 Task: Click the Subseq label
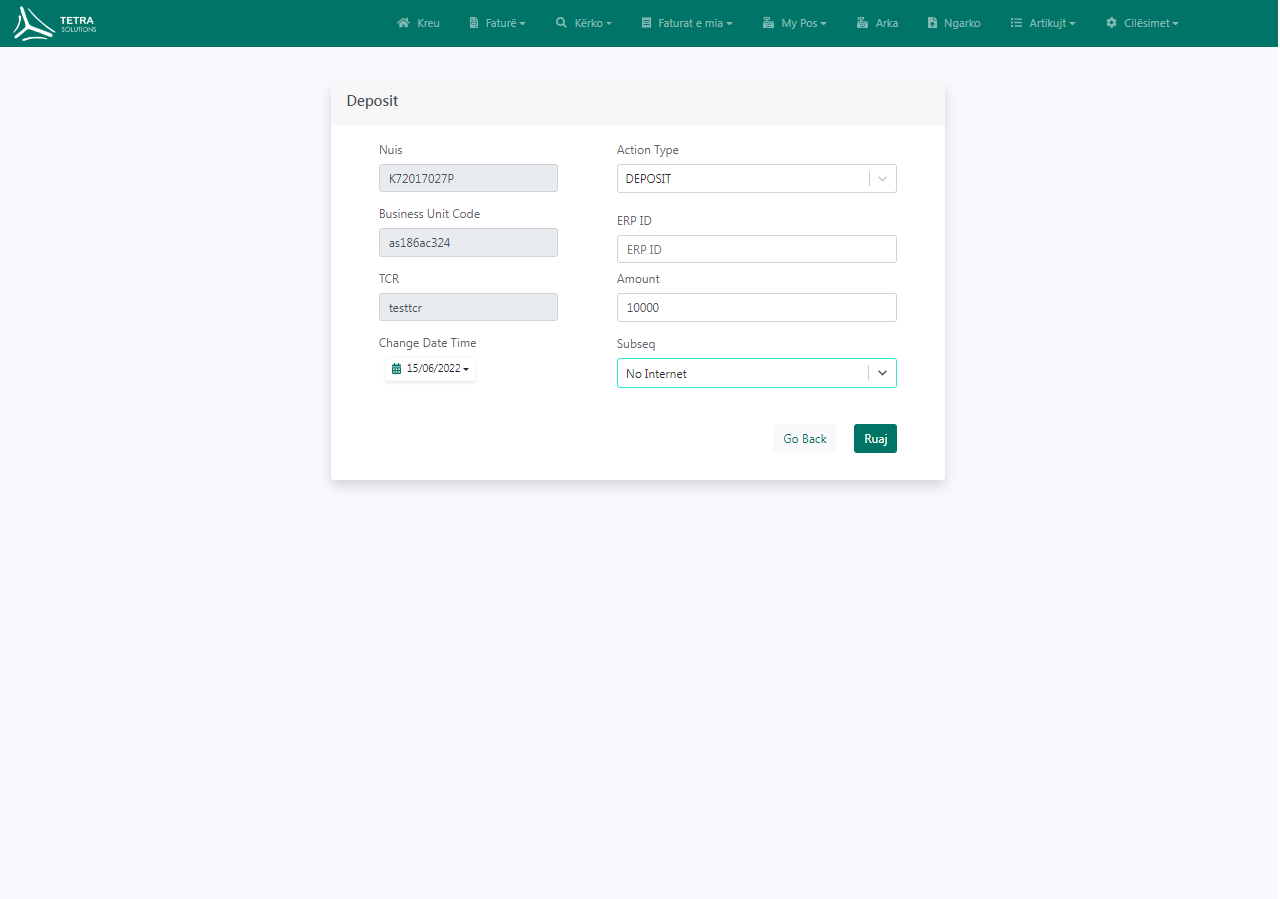[636, 344]
